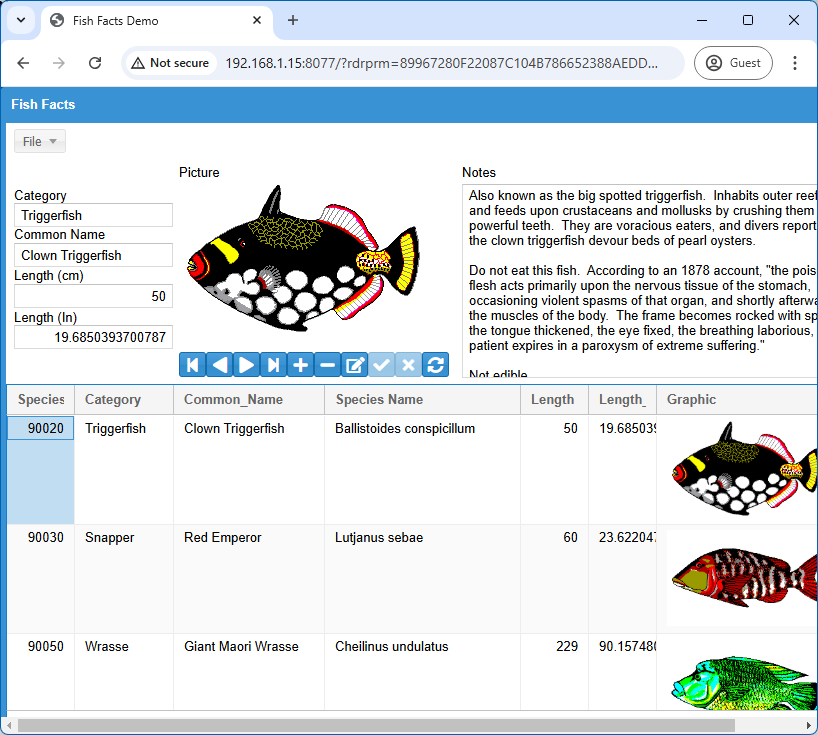
Task: Select the Fish Facts Demo tab
Action: tap(150, 20)
